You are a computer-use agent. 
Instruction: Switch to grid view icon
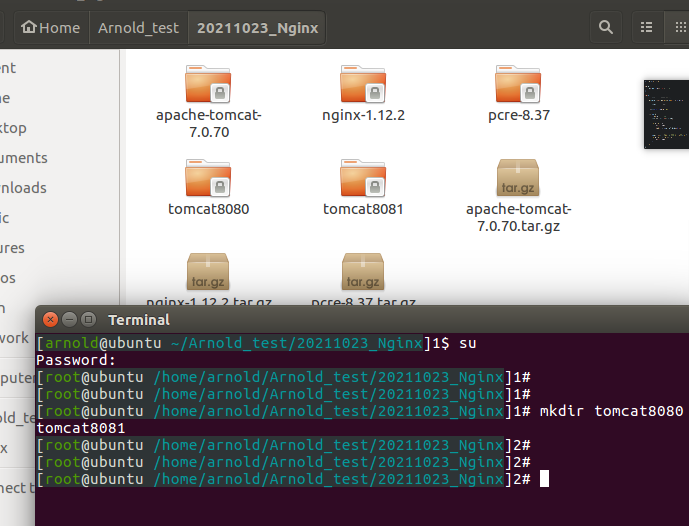[680, 28]
